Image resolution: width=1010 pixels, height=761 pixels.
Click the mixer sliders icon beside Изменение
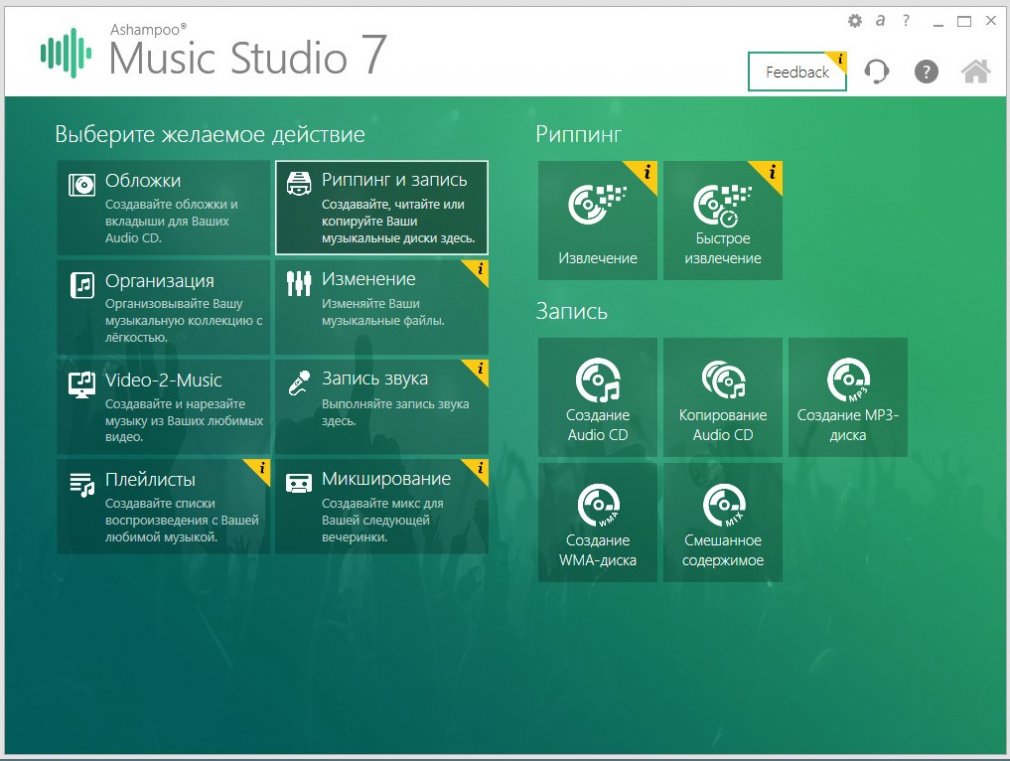pos(298,284)
